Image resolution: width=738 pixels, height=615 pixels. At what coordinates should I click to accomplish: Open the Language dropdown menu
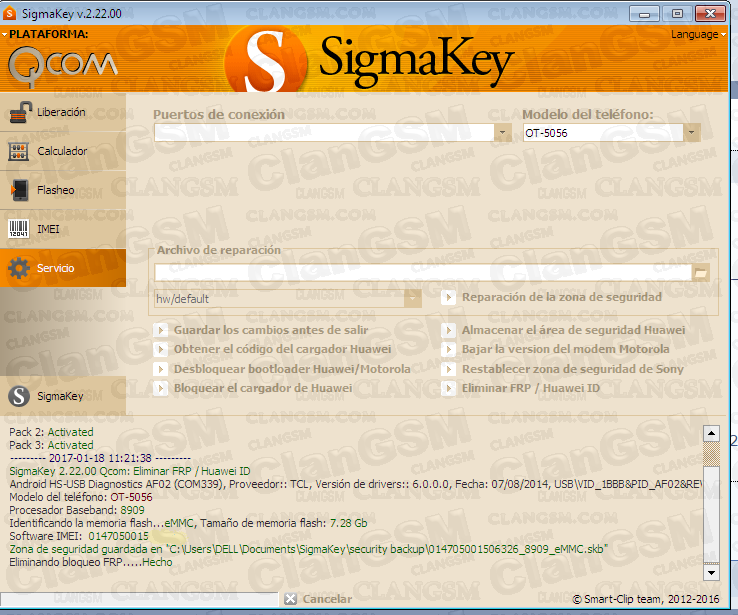tap(698, 34)
